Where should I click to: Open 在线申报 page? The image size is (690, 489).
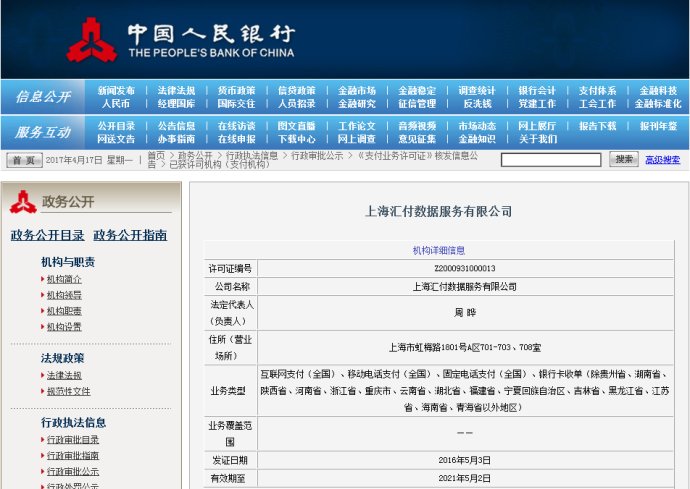click(236, 139)
